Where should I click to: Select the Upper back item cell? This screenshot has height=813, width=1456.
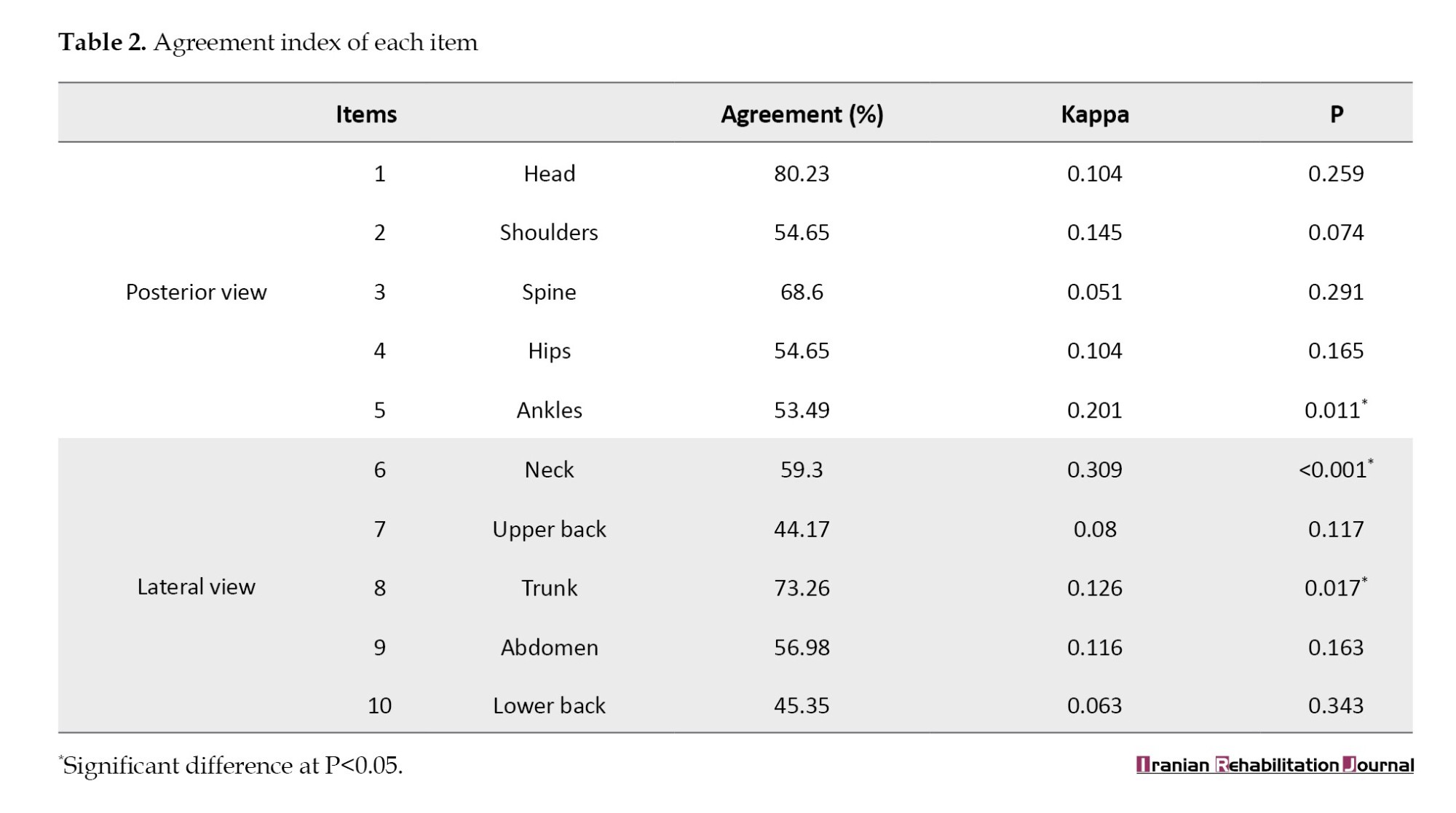coord(549,529)
